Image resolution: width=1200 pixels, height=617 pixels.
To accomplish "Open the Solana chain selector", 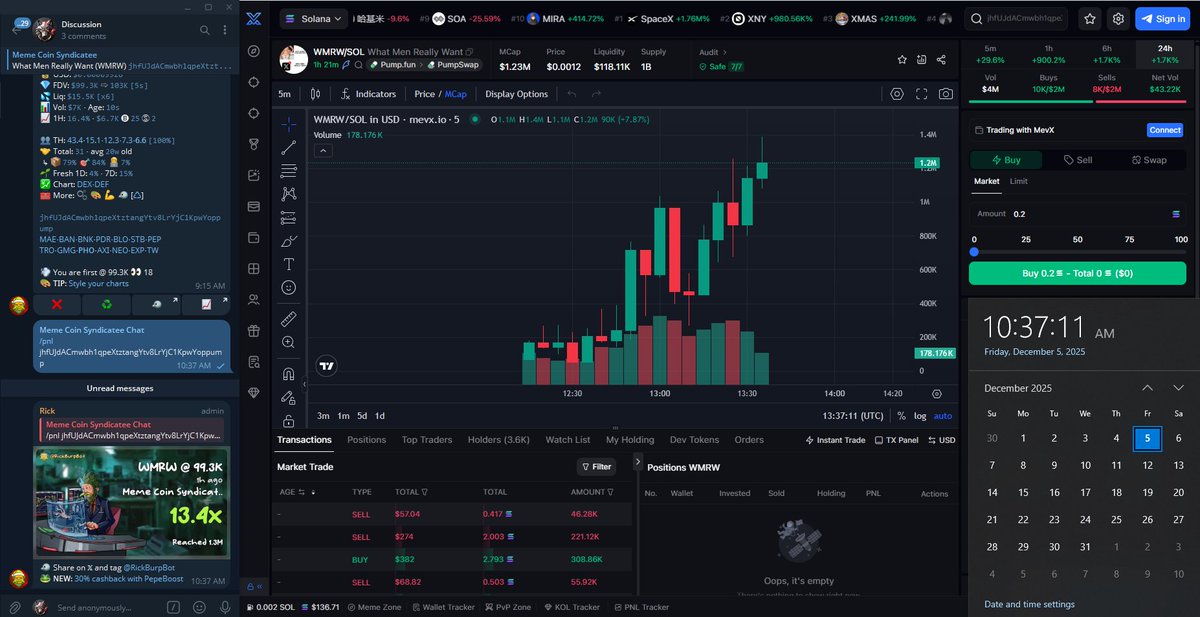I will coord(313,18).
